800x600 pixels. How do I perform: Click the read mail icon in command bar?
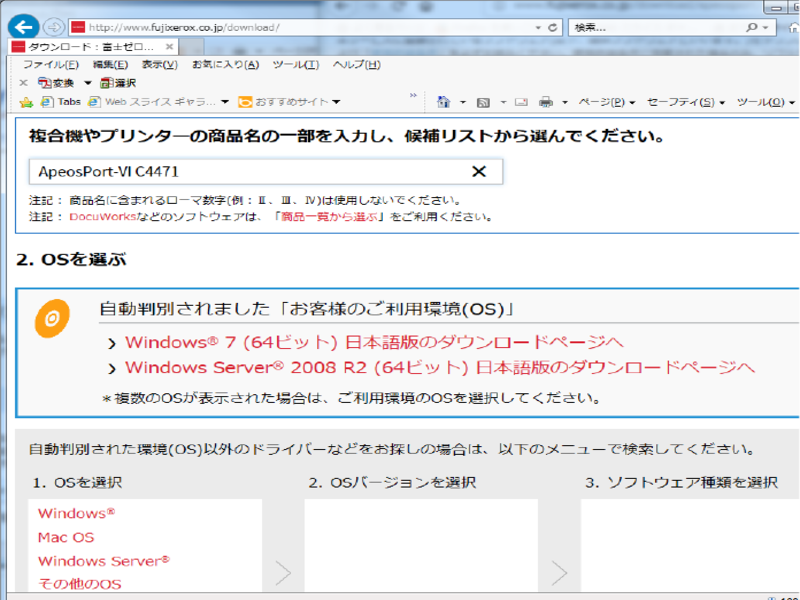tap(521, 102)
